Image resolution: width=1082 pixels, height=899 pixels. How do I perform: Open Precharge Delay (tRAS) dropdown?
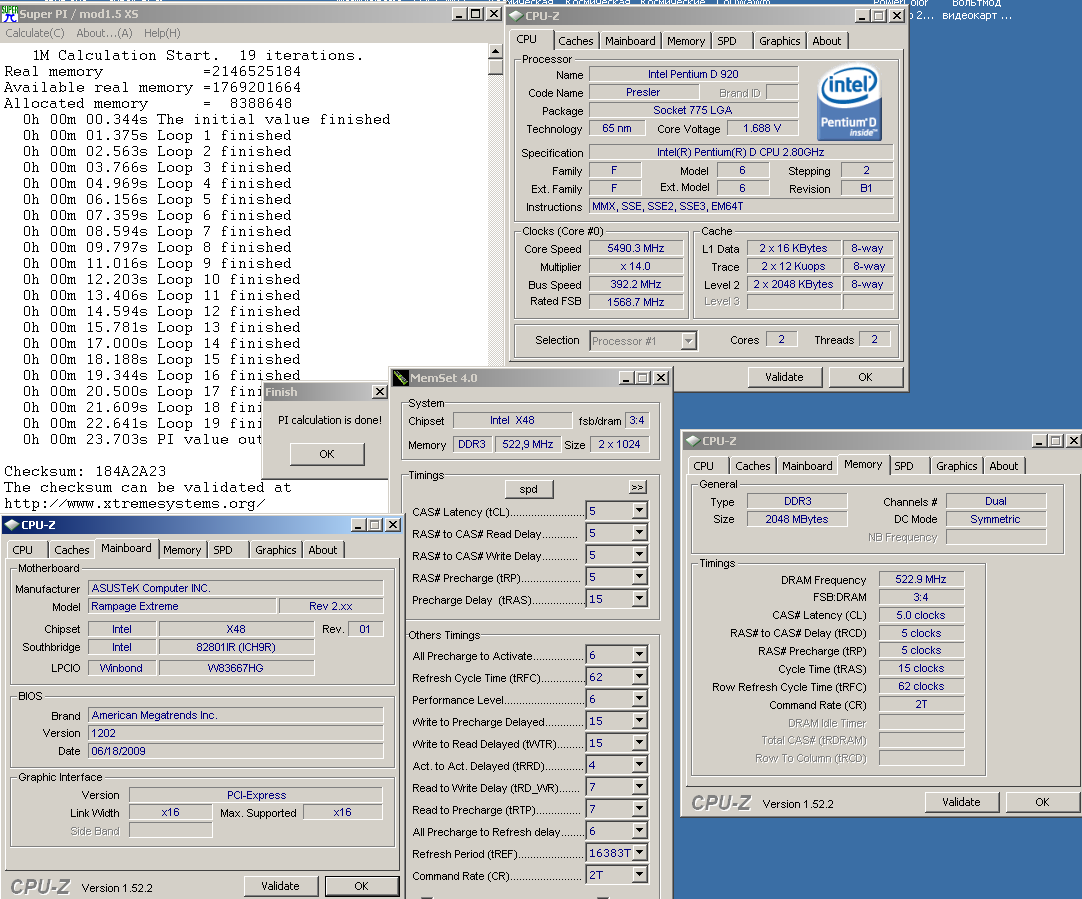[640, 599]
